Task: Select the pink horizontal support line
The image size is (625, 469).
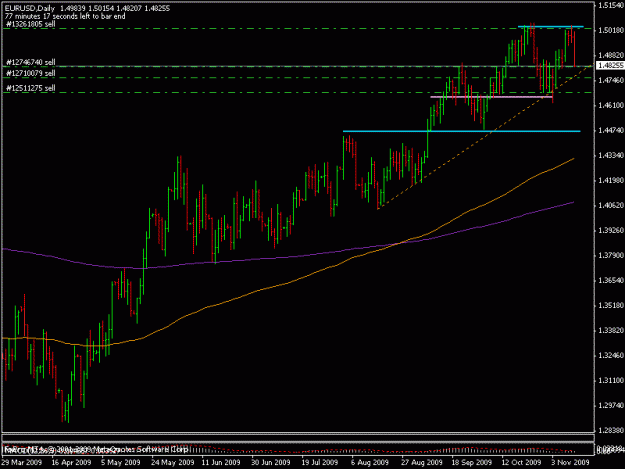Action: pos(491,97)
